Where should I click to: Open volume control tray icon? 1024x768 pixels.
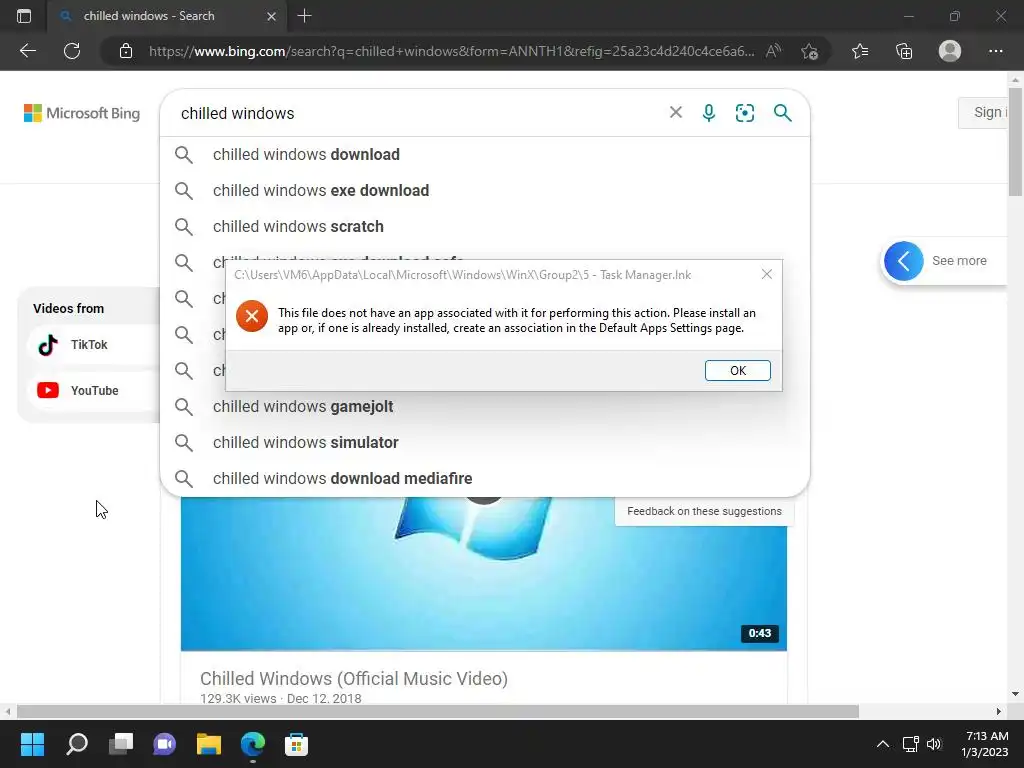935,744
